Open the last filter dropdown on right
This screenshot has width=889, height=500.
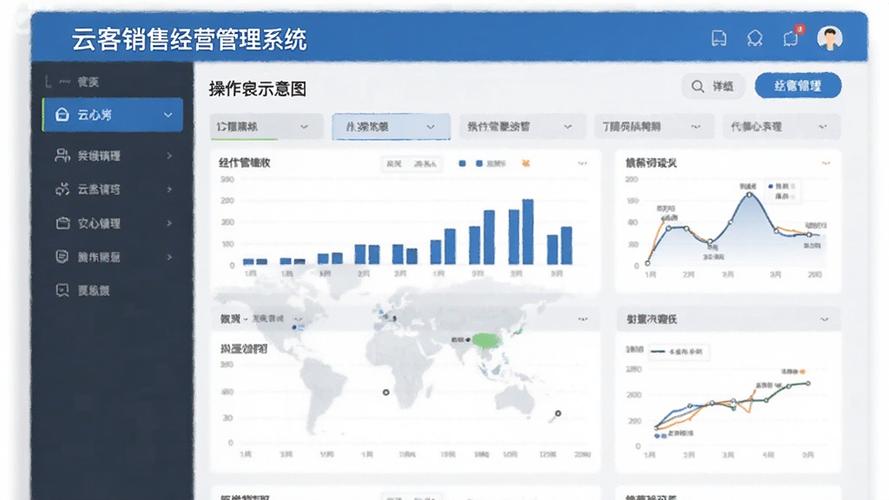[781, 126]
